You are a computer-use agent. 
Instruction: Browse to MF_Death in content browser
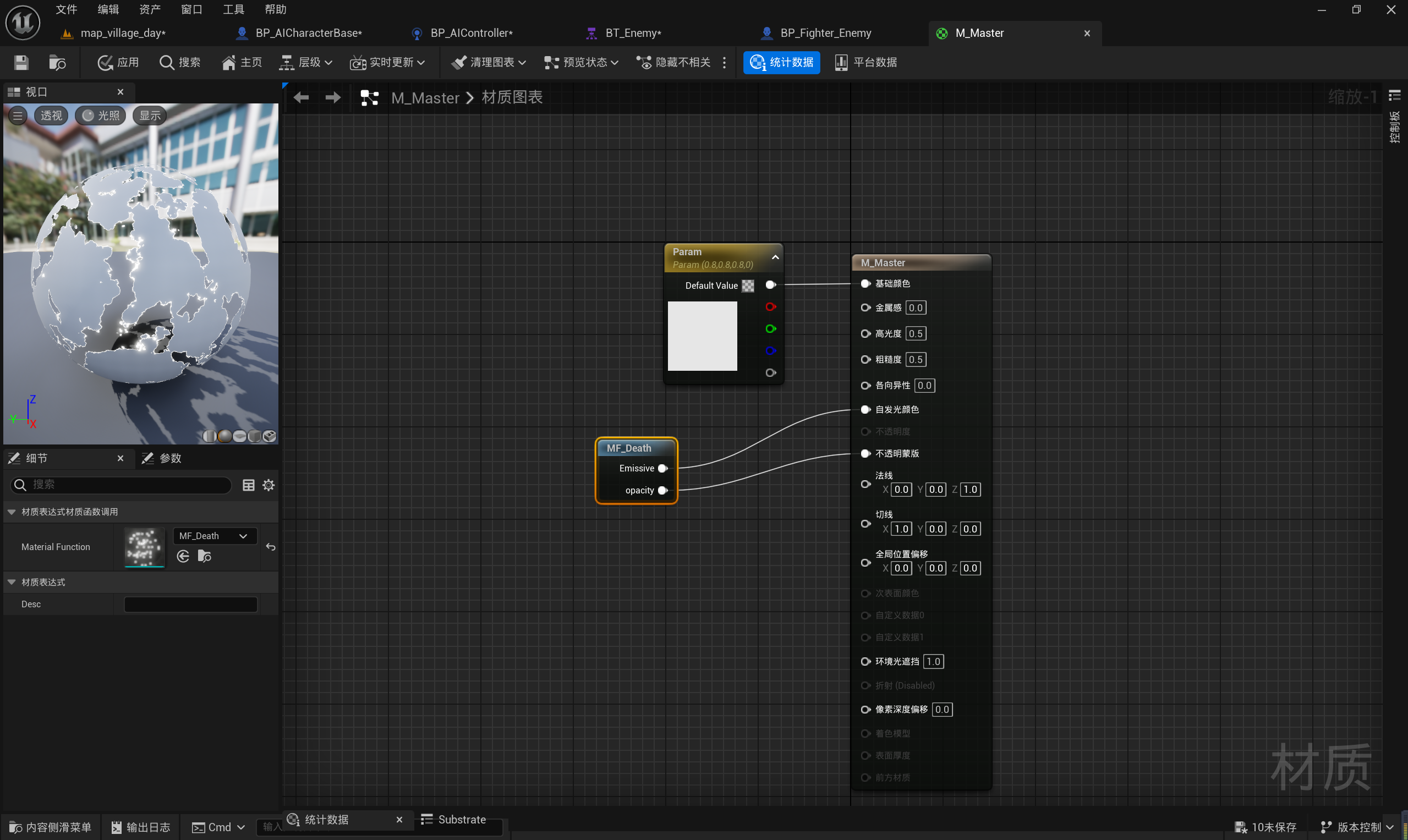(204, 556)
